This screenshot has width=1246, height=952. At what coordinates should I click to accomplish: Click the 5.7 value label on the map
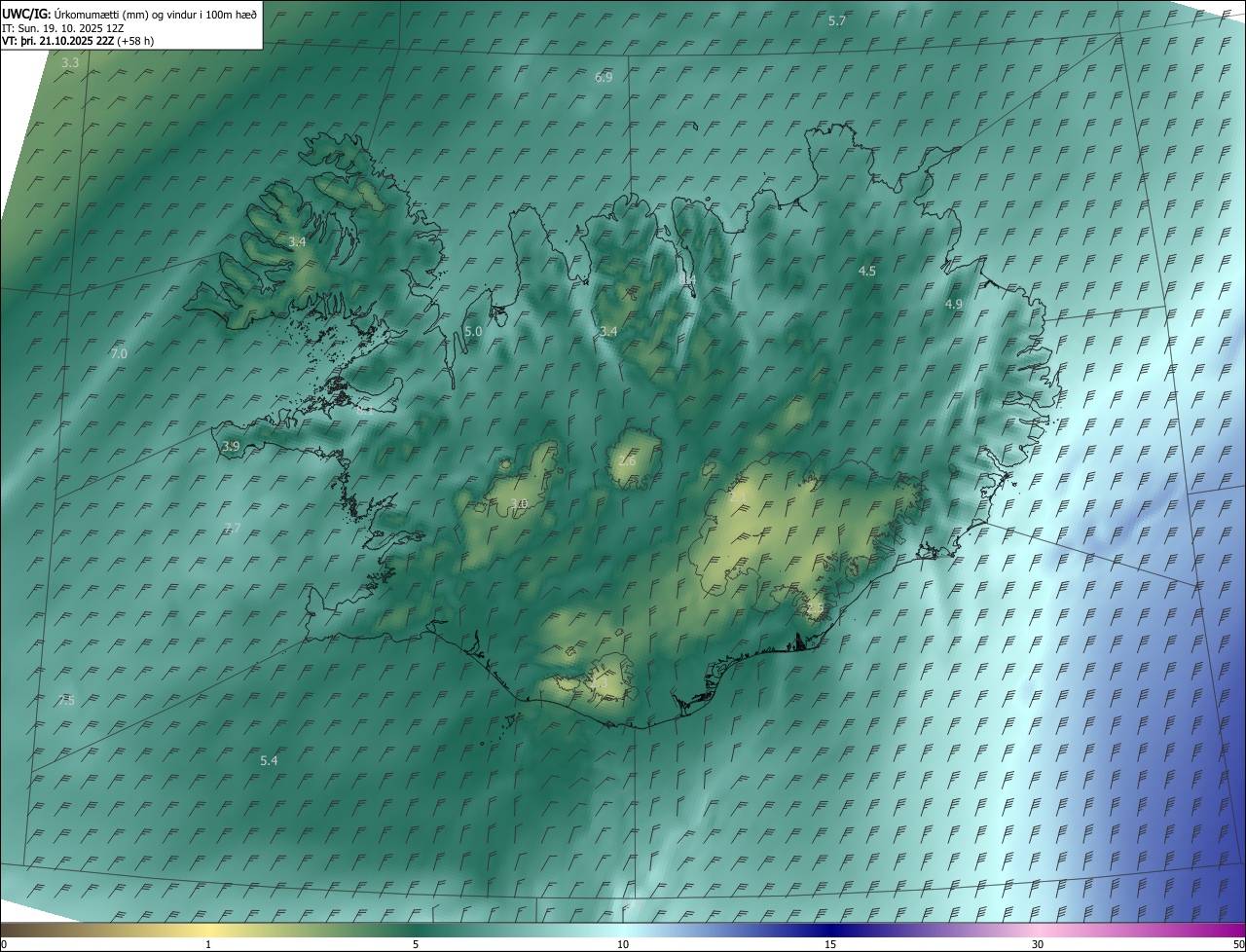(836, 21)
